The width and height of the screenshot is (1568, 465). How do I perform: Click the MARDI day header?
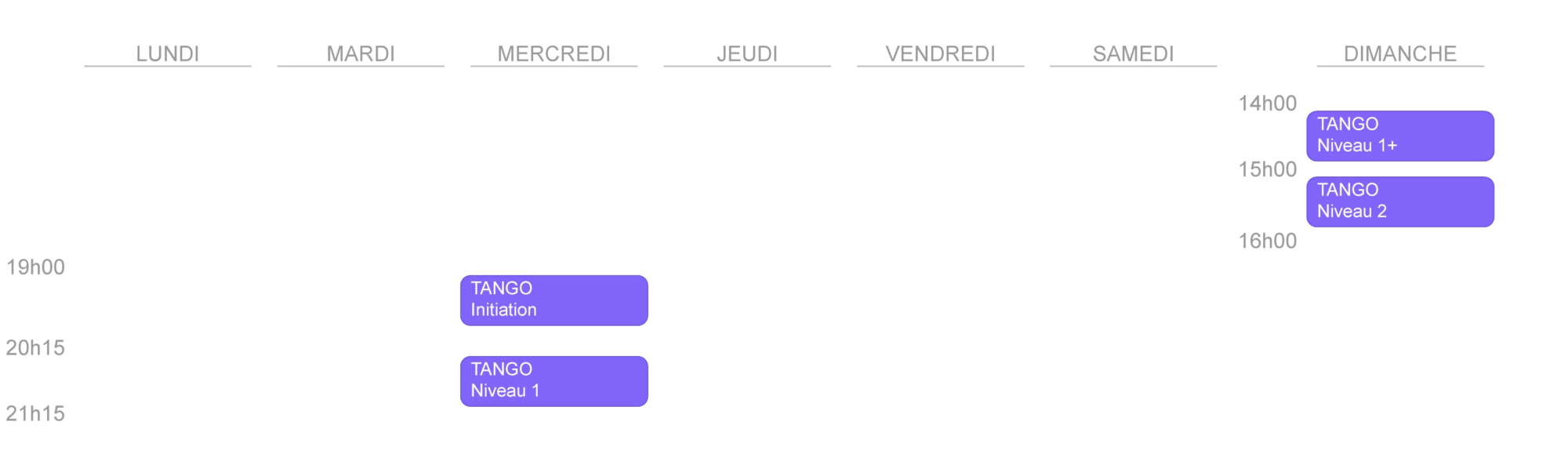(x=361, y=53)
